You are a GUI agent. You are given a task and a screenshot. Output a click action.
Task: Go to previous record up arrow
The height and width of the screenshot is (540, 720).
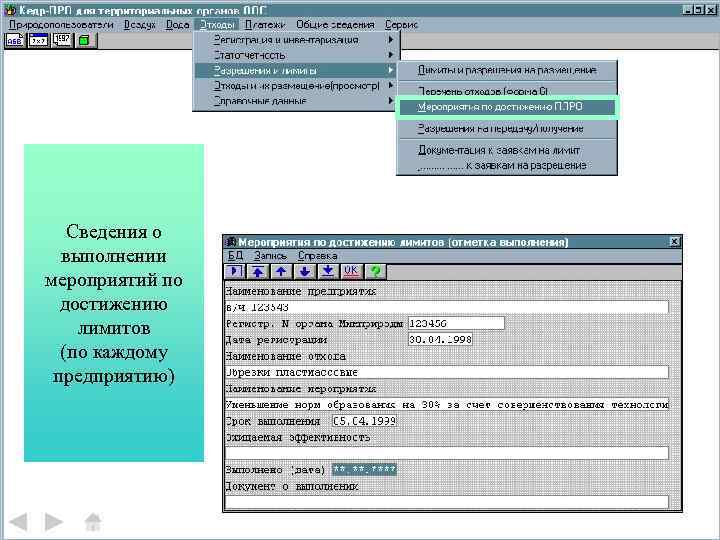[x=281, y=271]
